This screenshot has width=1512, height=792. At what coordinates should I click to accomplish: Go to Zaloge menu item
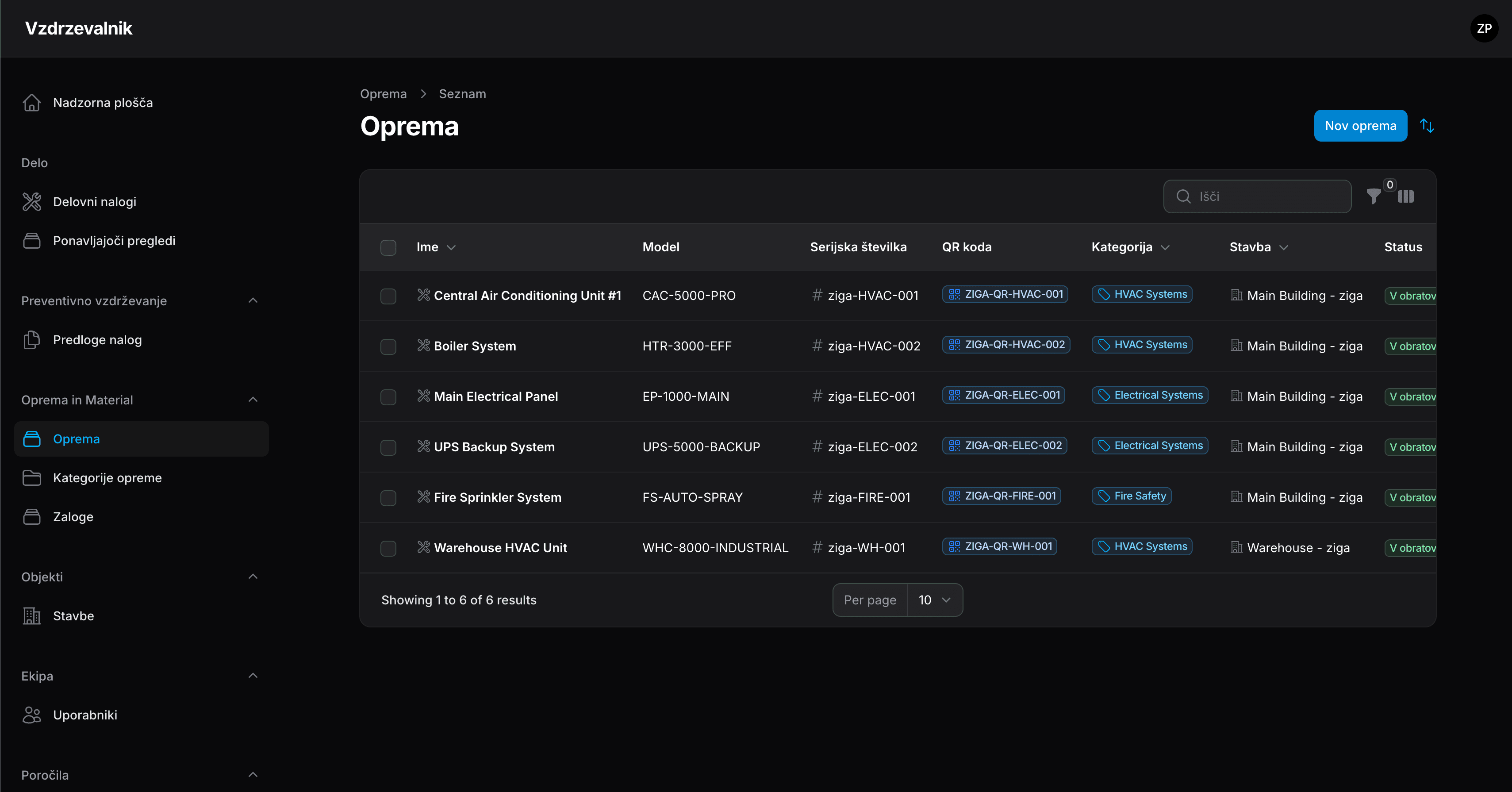click(x=73, y=517)
